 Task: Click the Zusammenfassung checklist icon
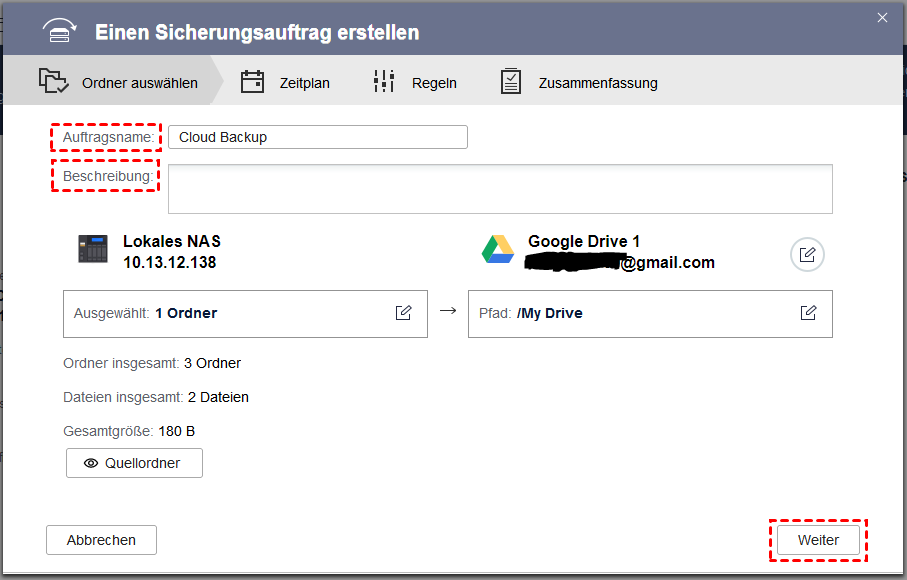(x=511, y=82)
